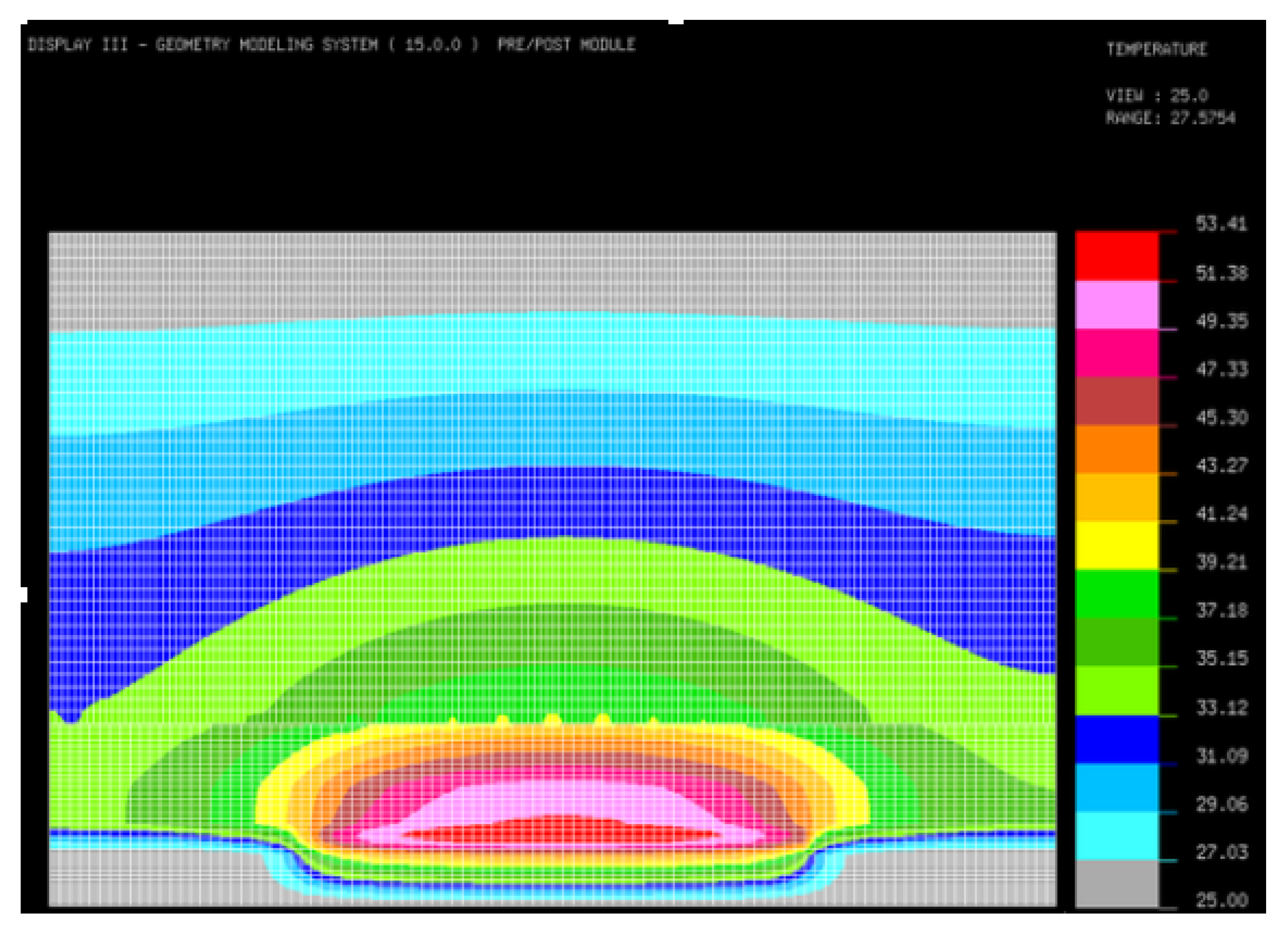Click the RANGE: 27.5754 text

[1170, 118]
